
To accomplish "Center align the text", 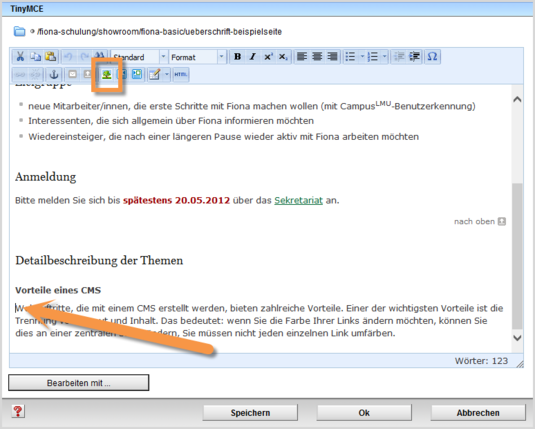I will pyautogui.click(x=317, y=57).
